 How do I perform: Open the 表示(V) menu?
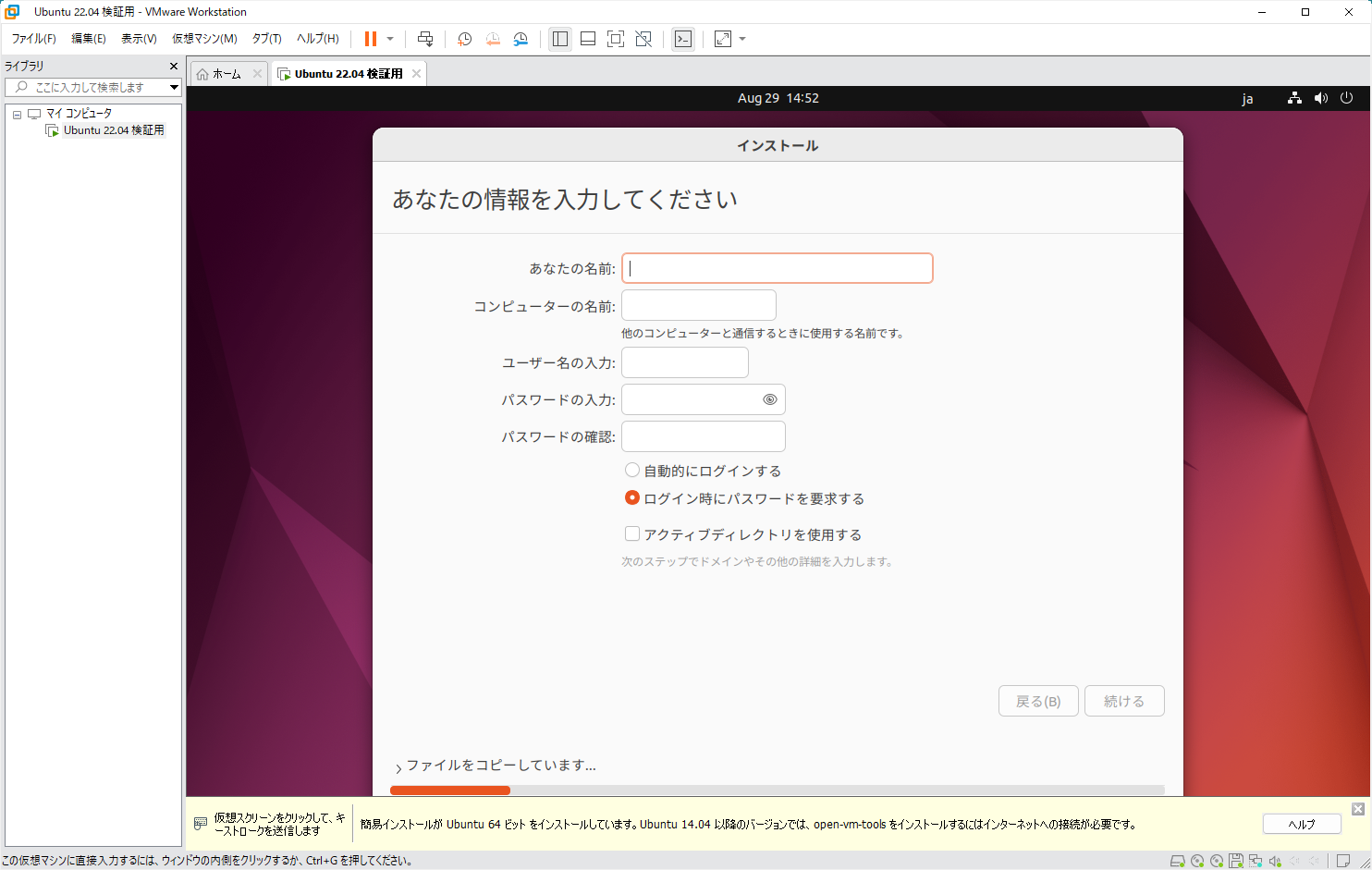tap(139, 39)
